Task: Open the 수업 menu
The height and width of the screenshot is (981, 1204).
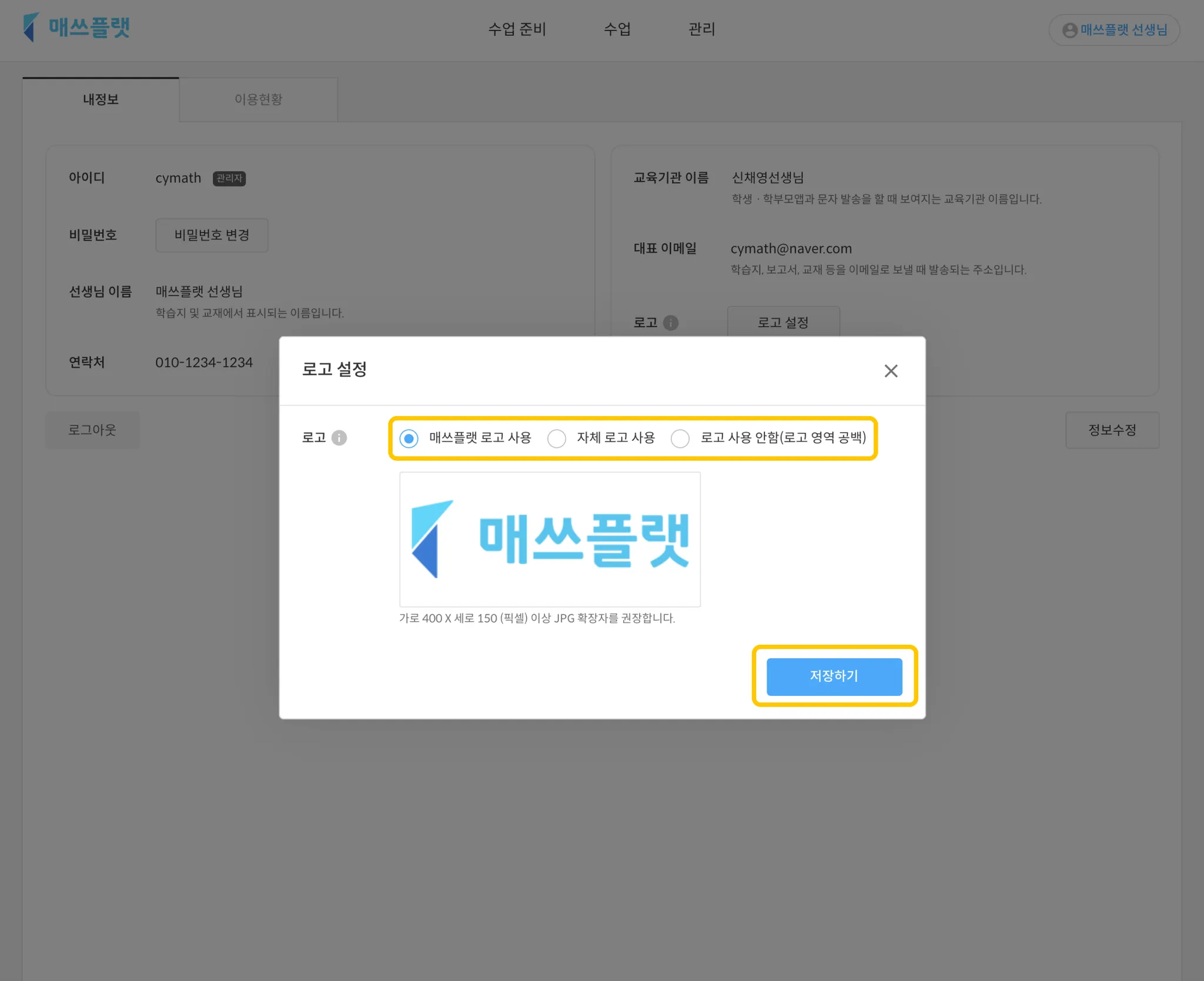Action: coord(617,29)
